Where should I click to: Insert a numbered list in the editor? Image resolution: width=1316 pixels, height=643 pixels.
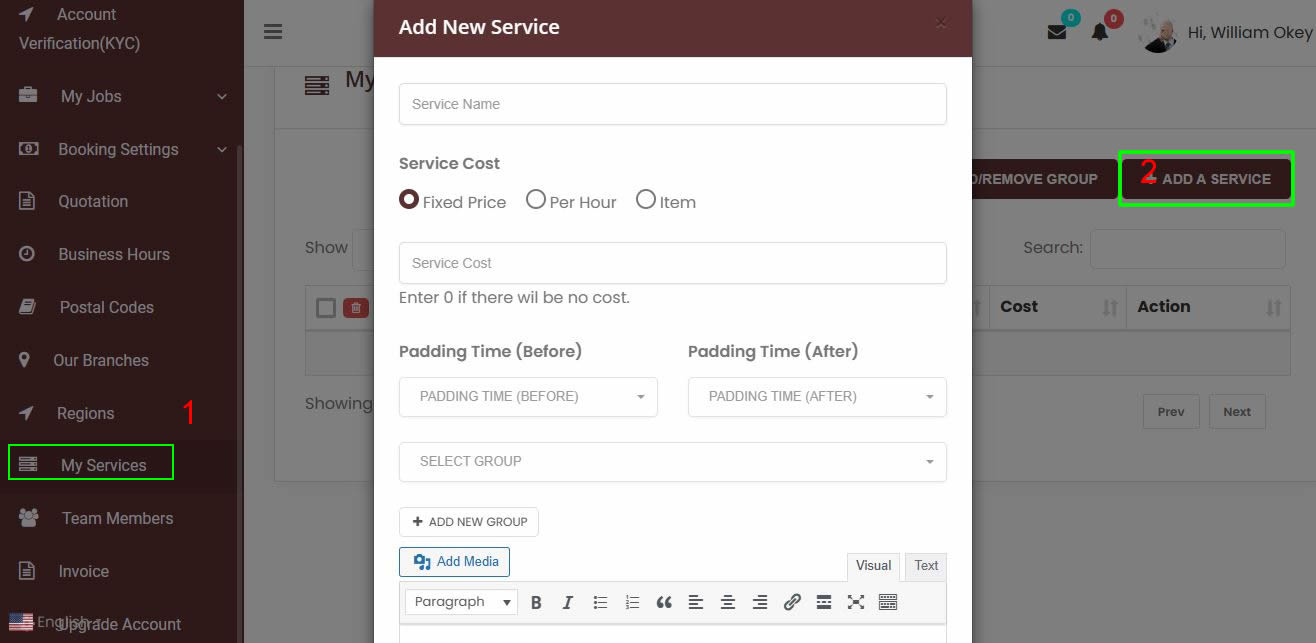pos(631,601)
